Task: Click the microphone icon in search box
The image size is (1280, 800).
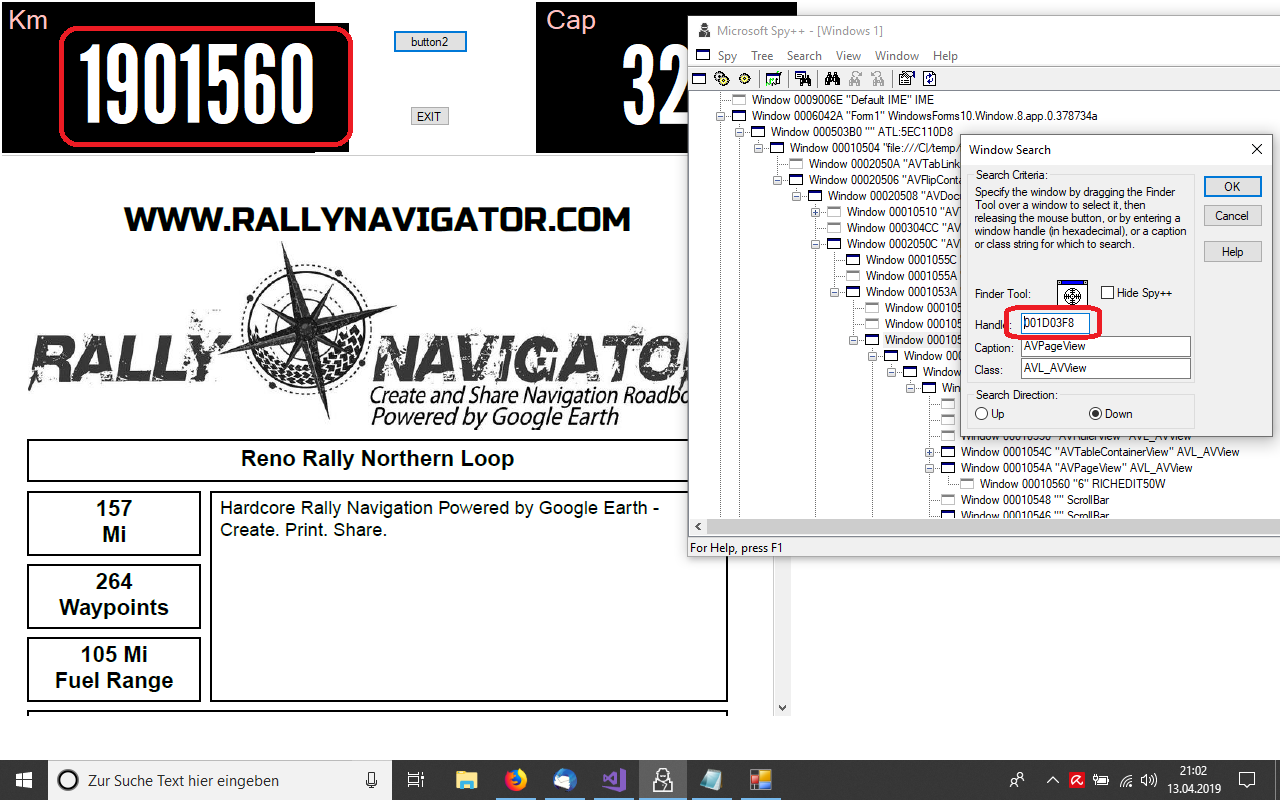Action: pos(371,780)
